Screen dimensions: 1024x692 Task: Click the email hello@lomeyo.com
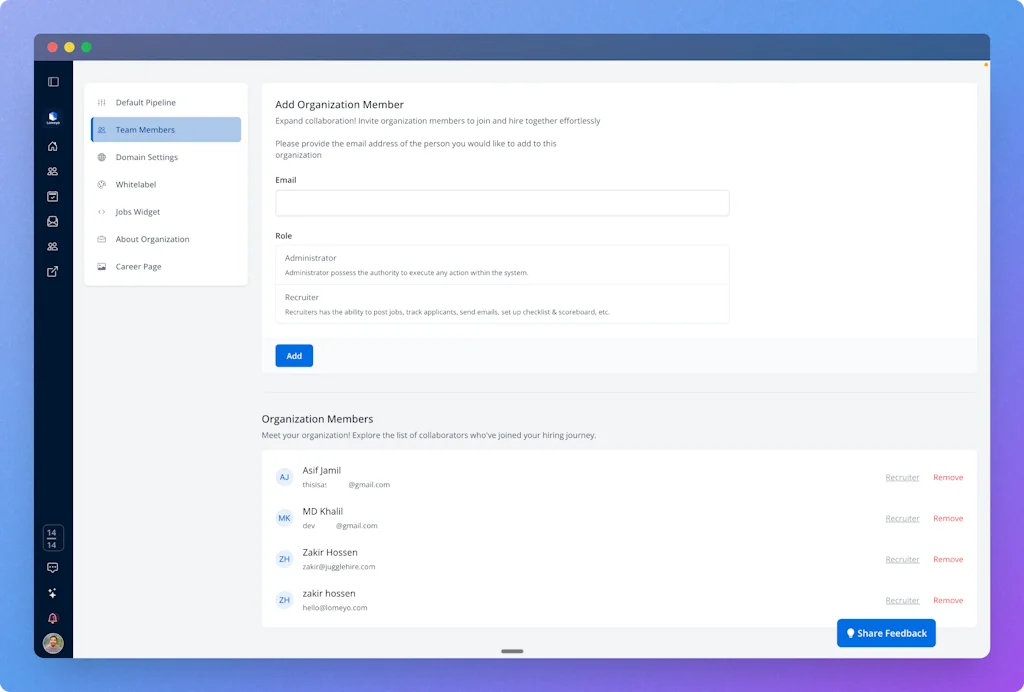(335, 608)
